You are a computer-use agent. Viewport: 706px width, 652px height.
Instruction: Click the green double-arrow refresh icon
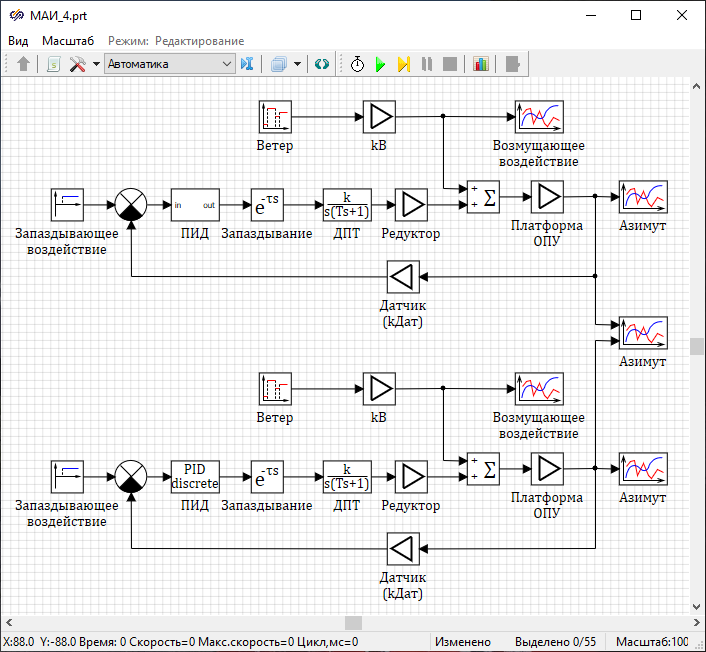pos(322,64)
